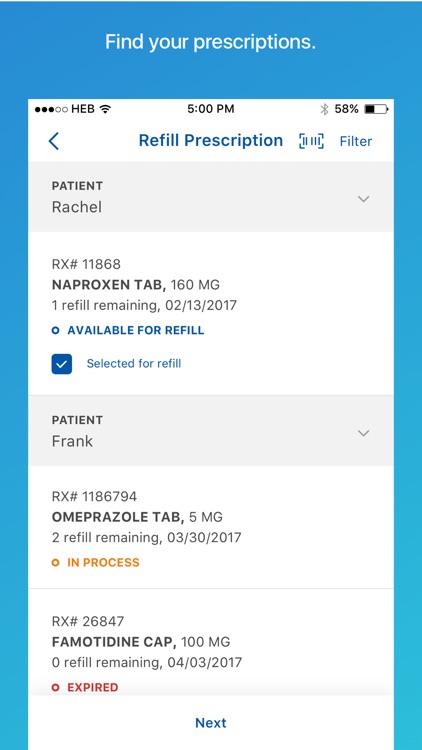Tap the 5:00 PM status bar clock
The image size is (422, 750).
(x=211, y=109)
